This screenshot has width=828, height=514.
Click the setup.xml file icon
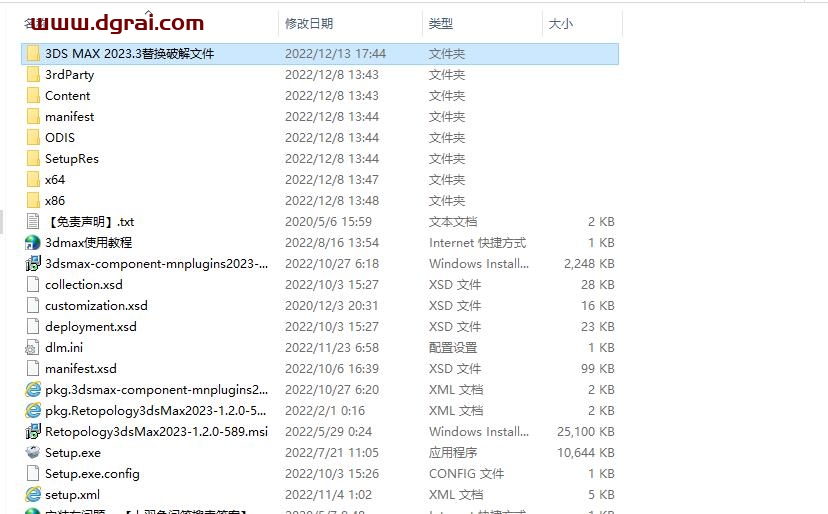[x=33, y=494]
